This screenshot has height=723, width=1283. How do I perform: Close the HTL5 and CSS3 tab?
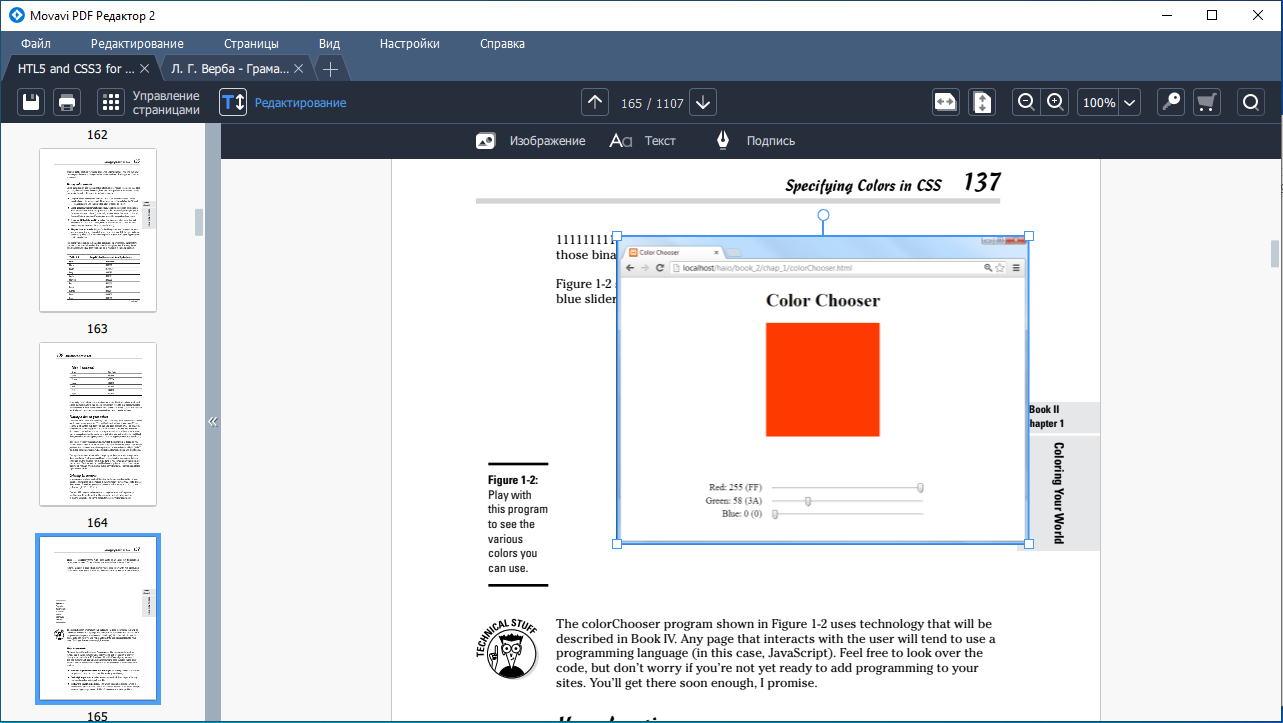coord(145,69)
